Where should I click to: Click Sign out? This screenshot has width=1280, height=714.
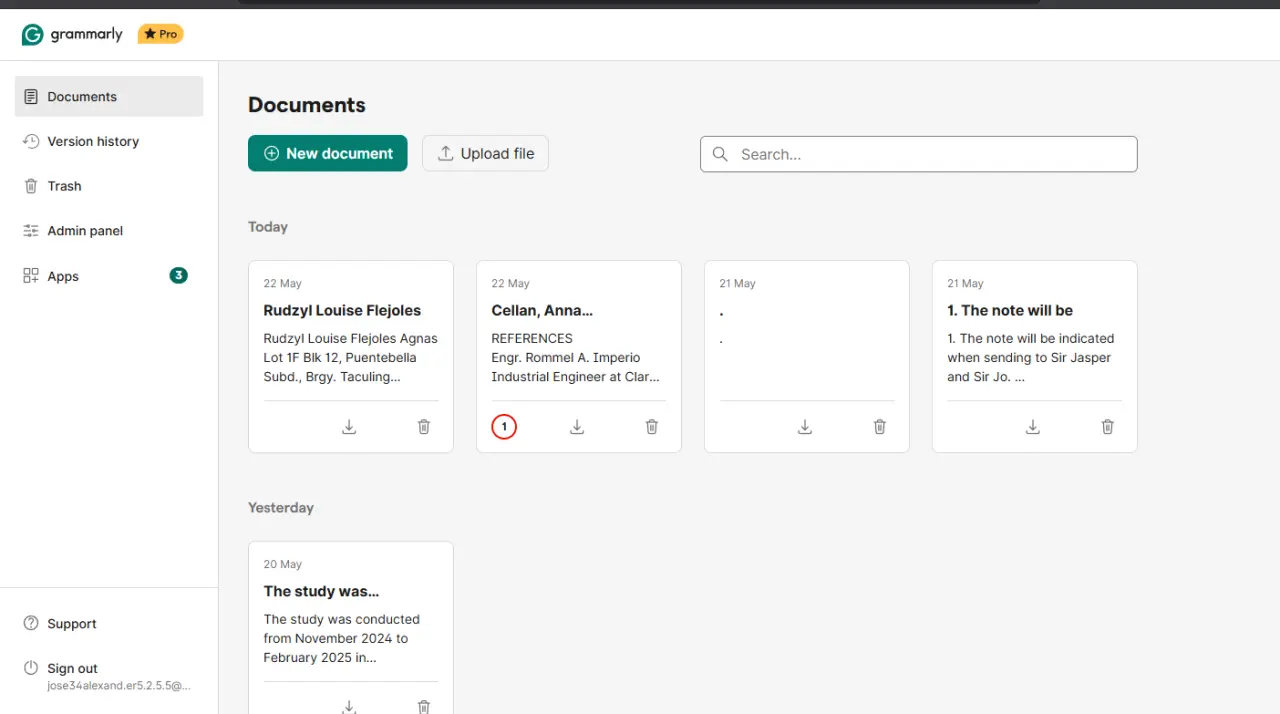point(73,668)
